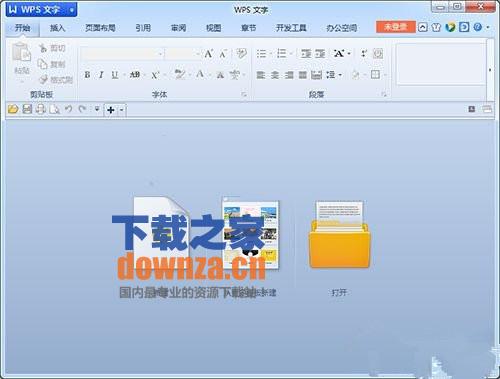Open the font (字体) dialog launcher
500x379 pixels.
coord(244,95)
